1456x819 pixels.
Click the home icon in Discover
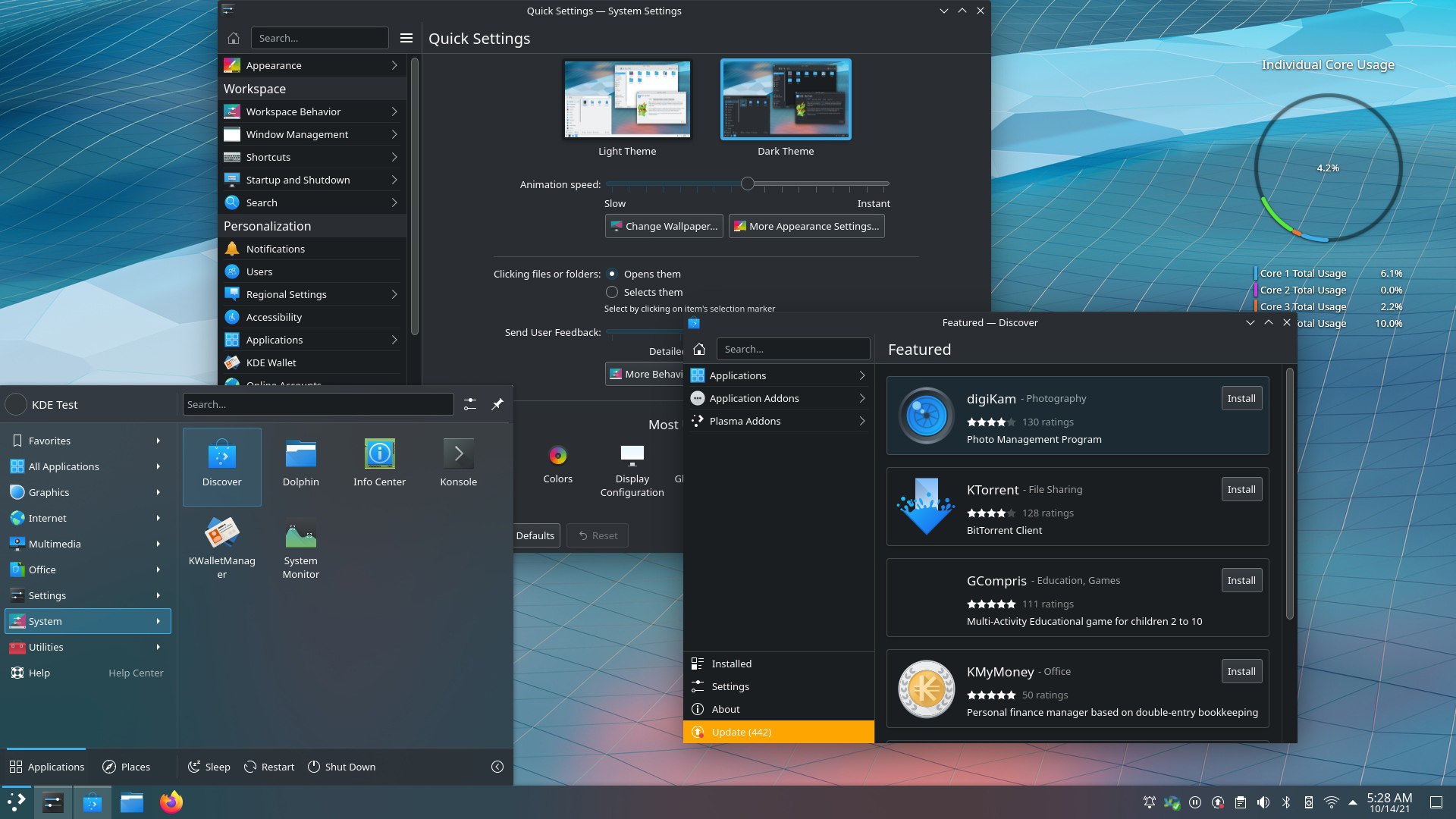pos(699,349)
